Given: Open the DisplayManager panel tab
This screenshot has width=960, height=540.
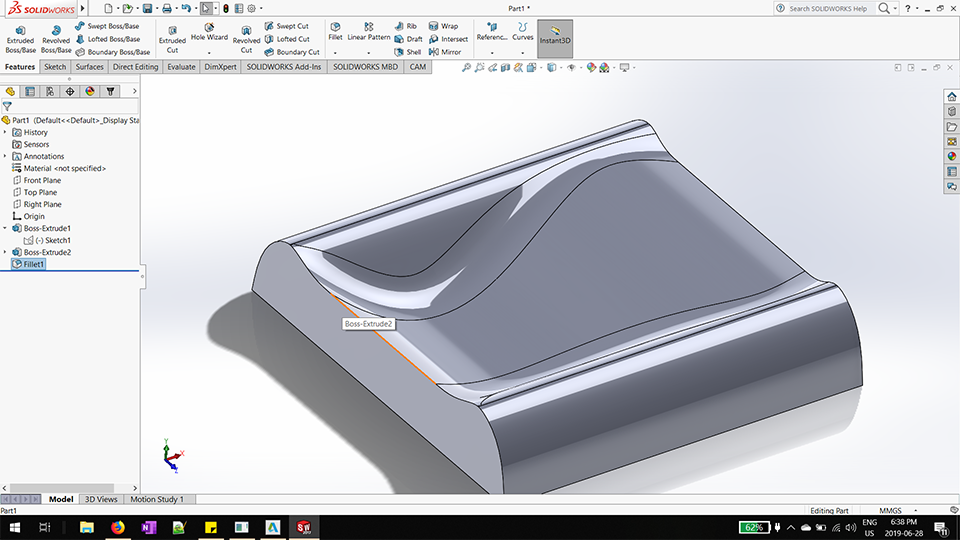Looking at the screenshot, I should pyautogui.click(x=90, y=91).
